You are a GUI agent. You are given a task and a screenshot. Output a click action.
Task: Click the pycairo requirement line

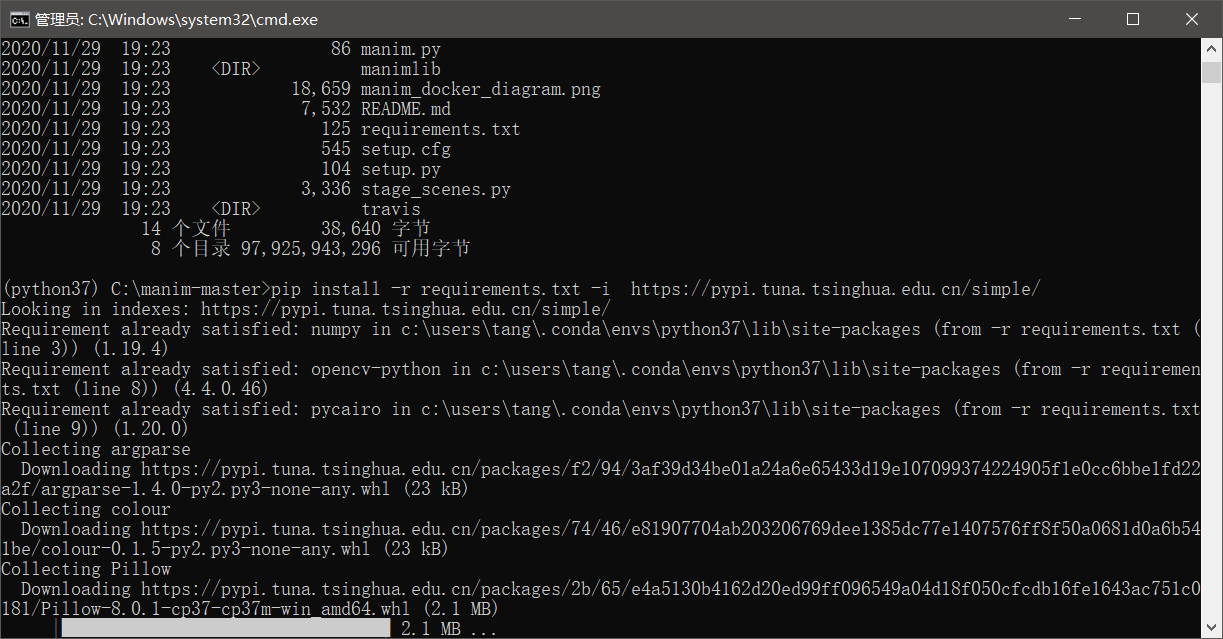600,419
